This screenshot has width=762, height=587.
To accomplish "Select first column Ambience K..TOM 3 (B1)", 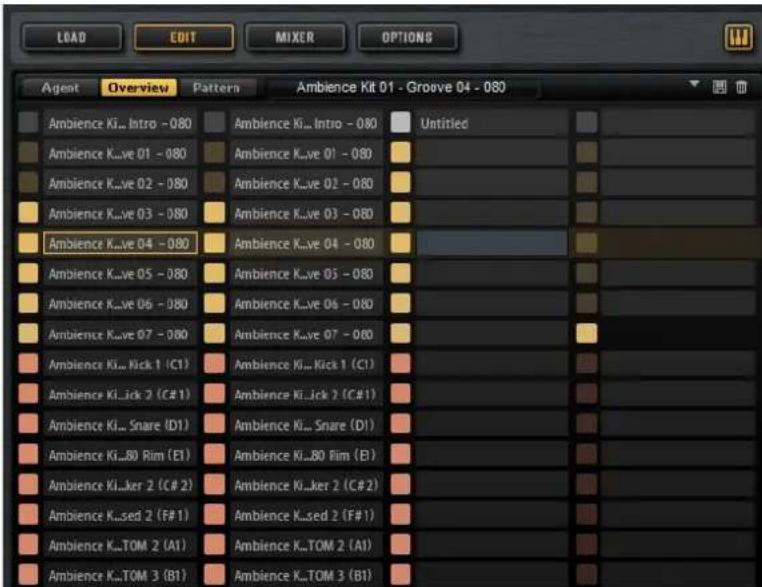I will click(120, 575).
